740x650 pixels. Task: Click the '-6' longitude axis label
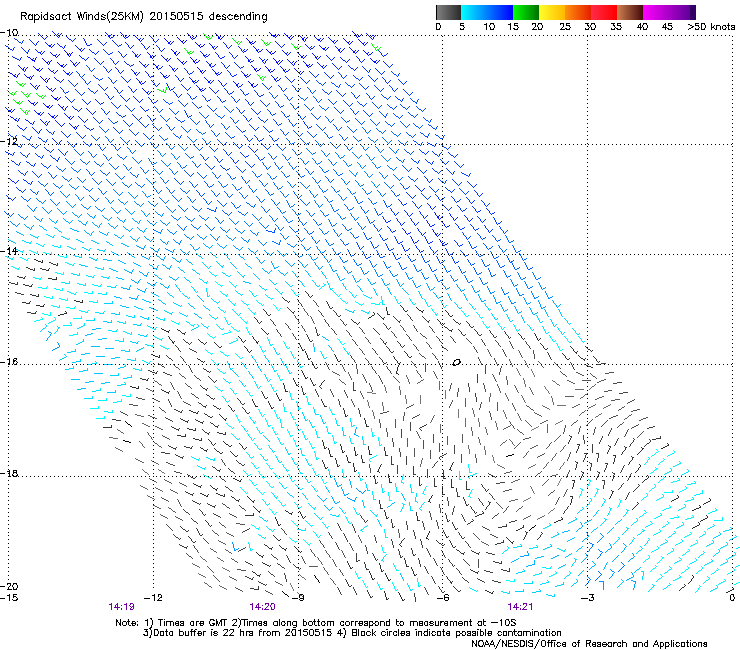pyautogui.click(x=443, y=598)
